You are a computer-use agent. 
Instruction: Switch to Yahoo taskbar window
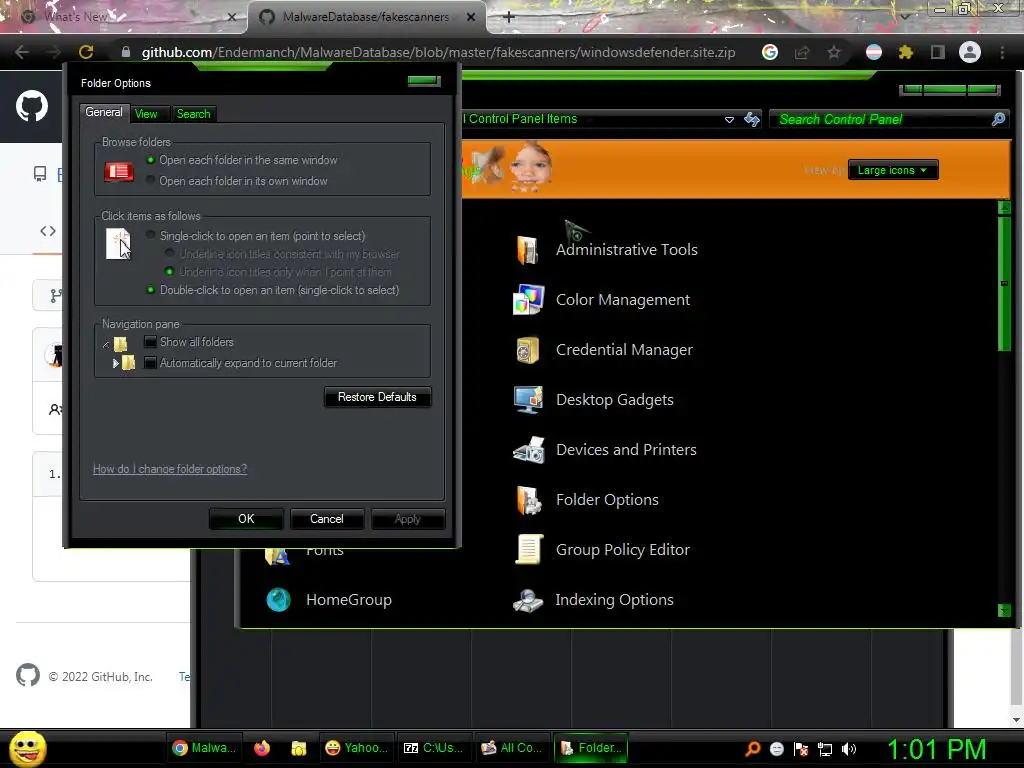355,748
